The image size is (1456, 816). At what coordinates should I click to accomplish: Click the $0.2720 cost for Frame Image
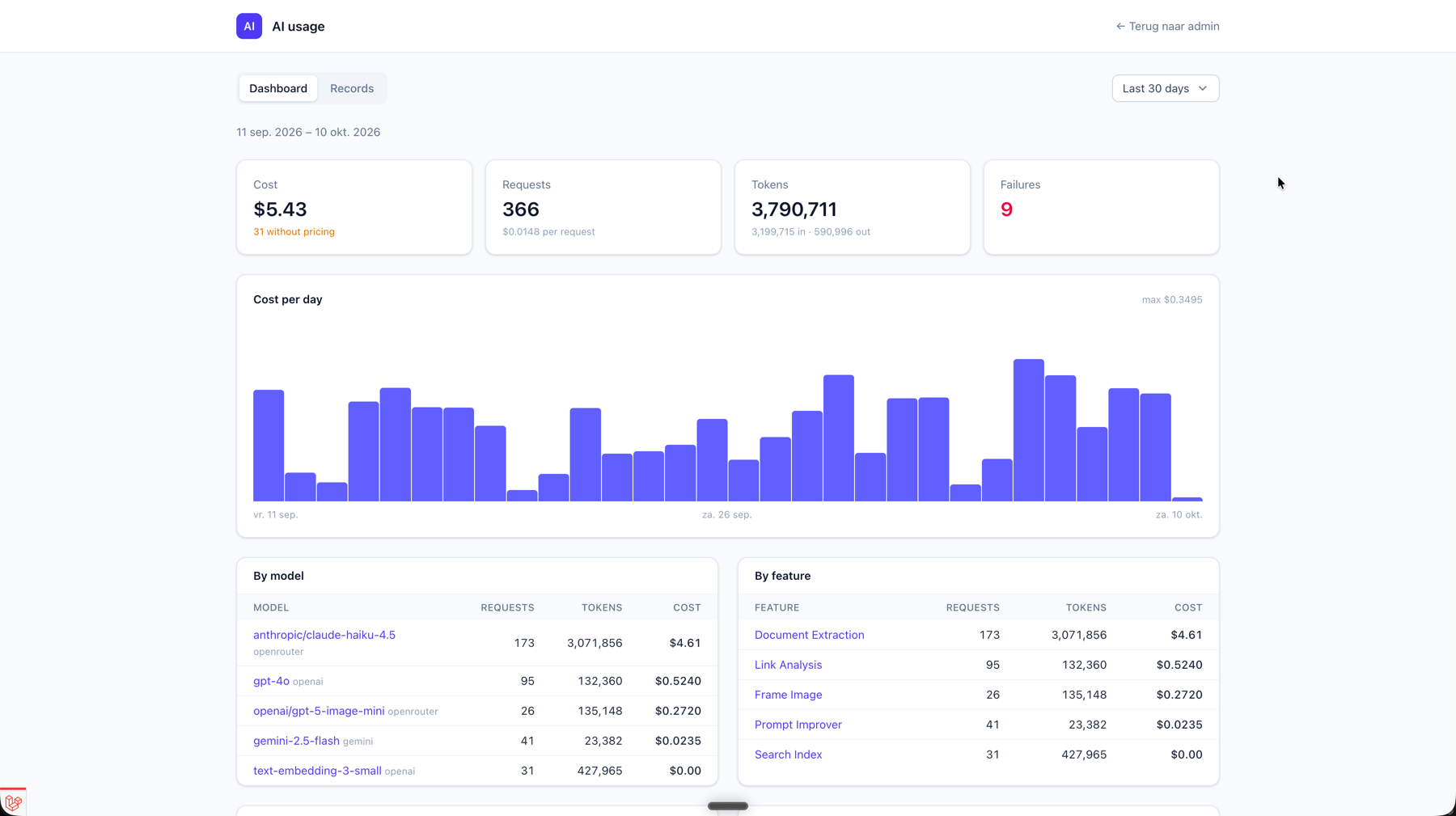click(x=1179, y=695)
